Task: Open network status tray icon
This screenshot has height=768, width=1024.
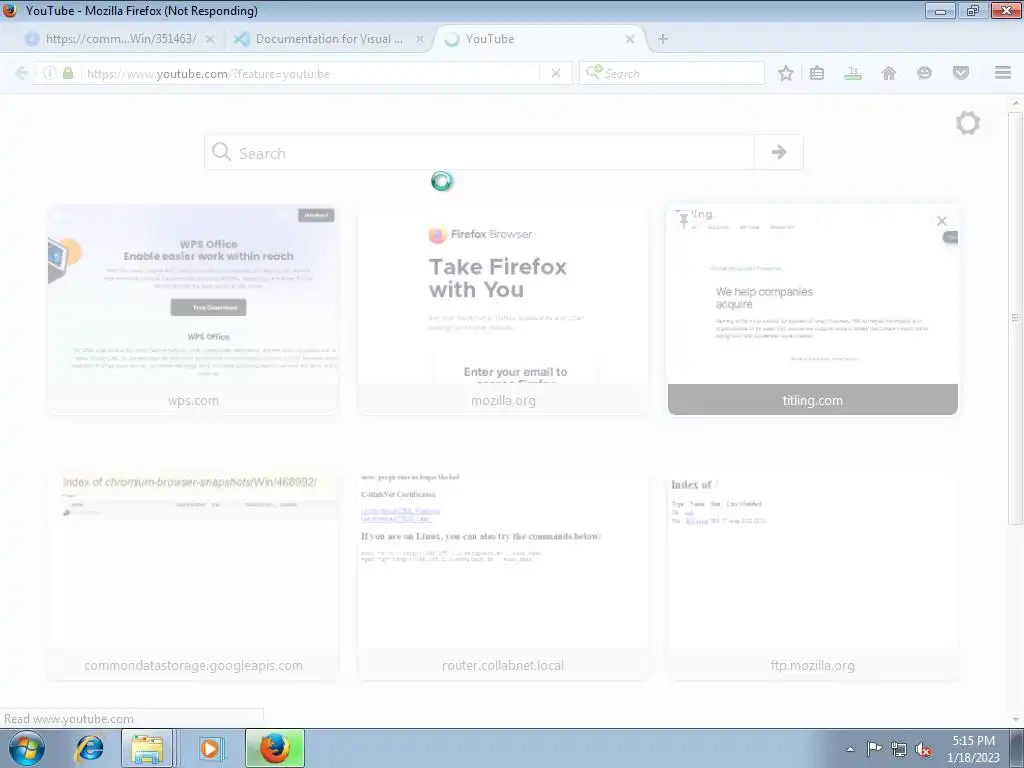Action: click(x=899, y=749)
